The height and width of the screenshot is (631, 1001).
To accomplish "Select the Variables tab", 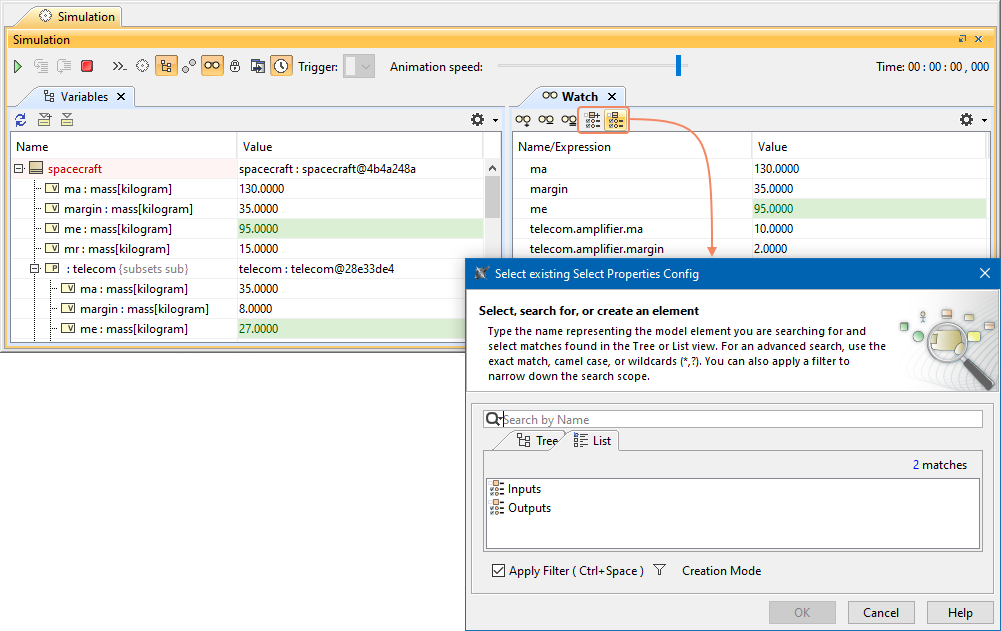I will tap(84, 97).
